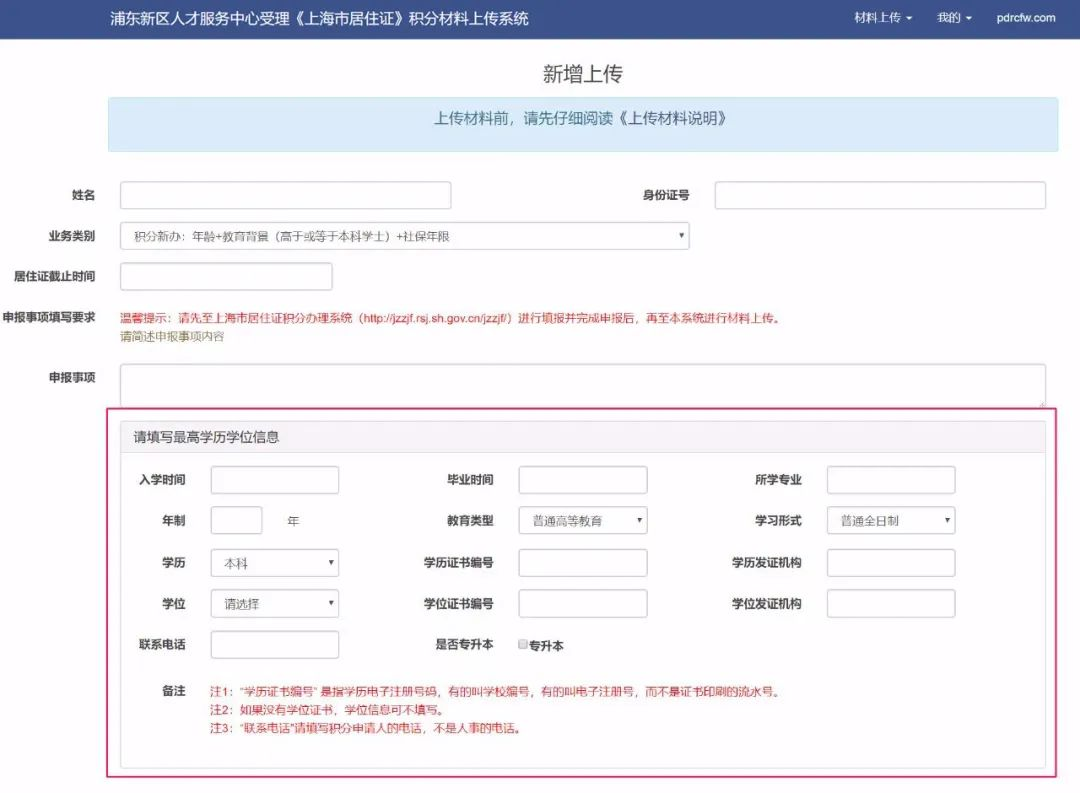Select the 入学时间 input field
Viewport: 1080px width, 793px height.
[x=274, y=480]
